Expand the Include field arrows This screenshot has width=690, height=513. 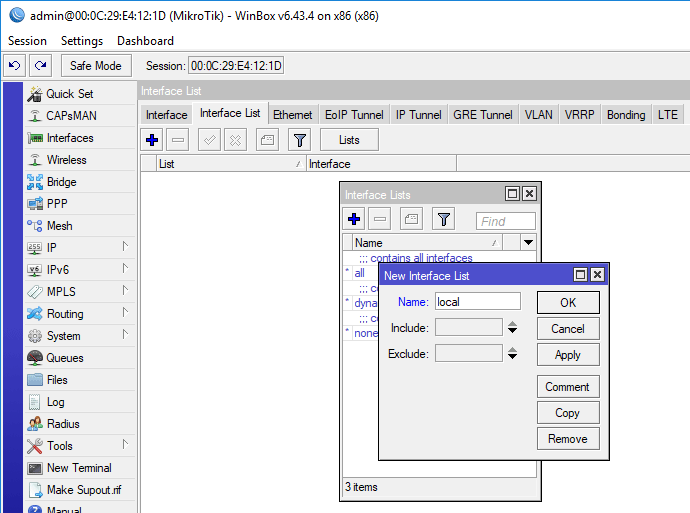point(512,327)
